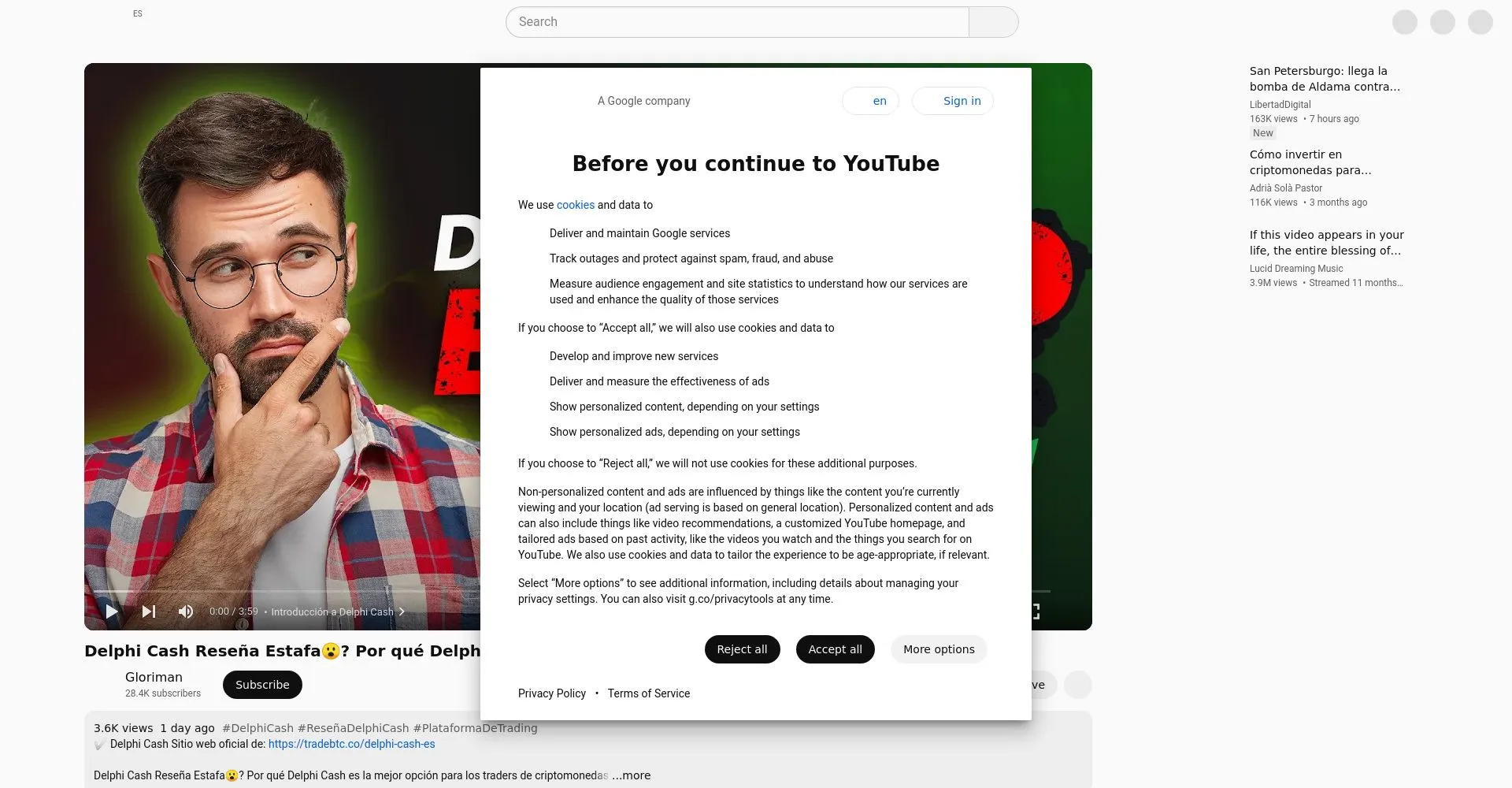Open More options in the consent dialog

pos(939,649)
